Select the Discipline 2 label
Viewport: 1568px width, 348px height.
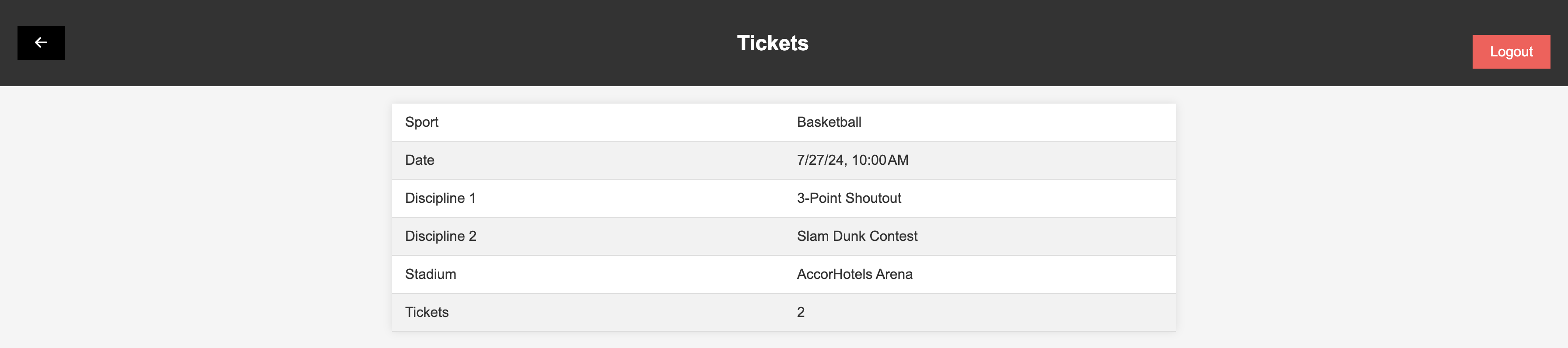pyautogui.click(x=440, y=236)
